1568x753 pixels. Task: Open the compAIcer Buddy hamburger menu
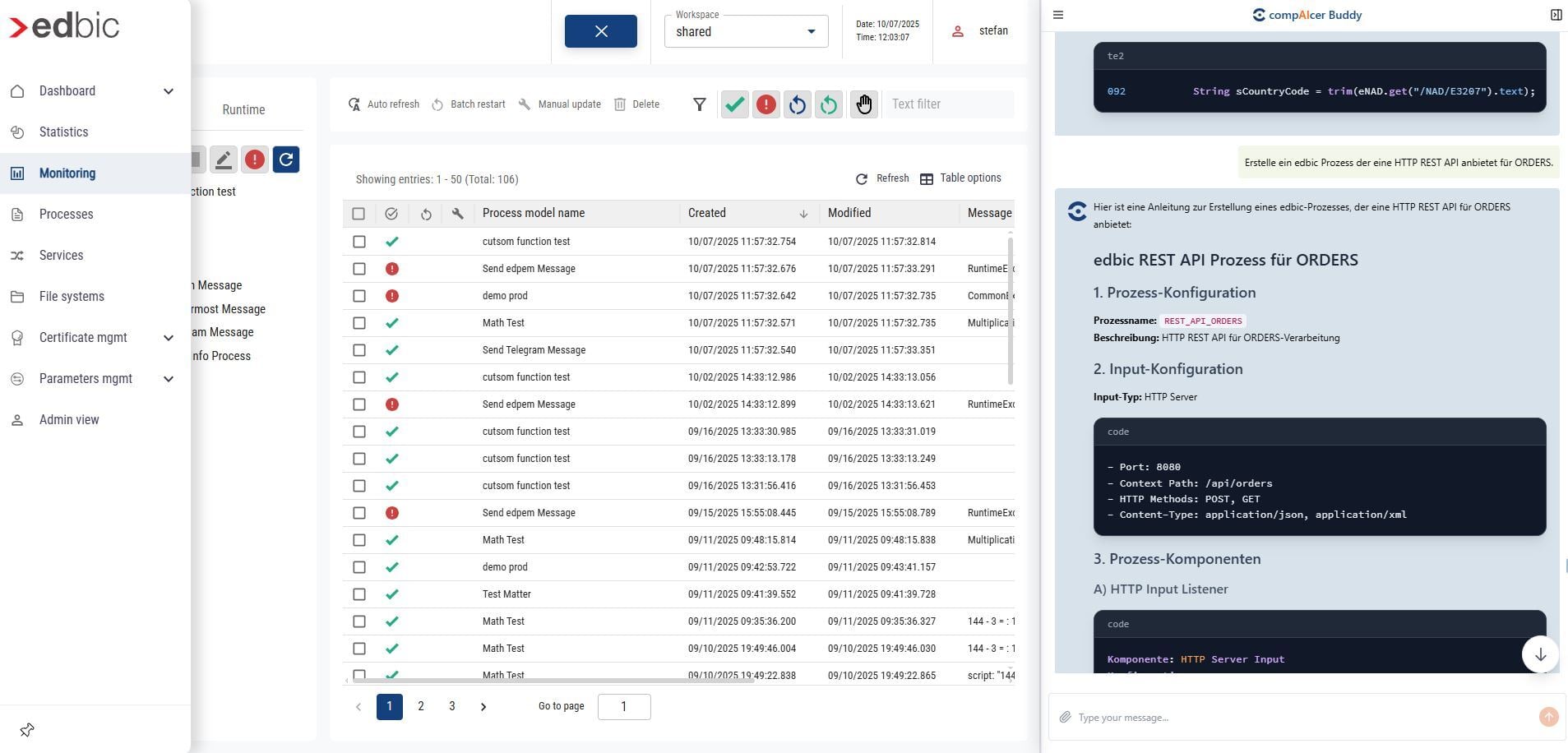(x=1058, y=15)
